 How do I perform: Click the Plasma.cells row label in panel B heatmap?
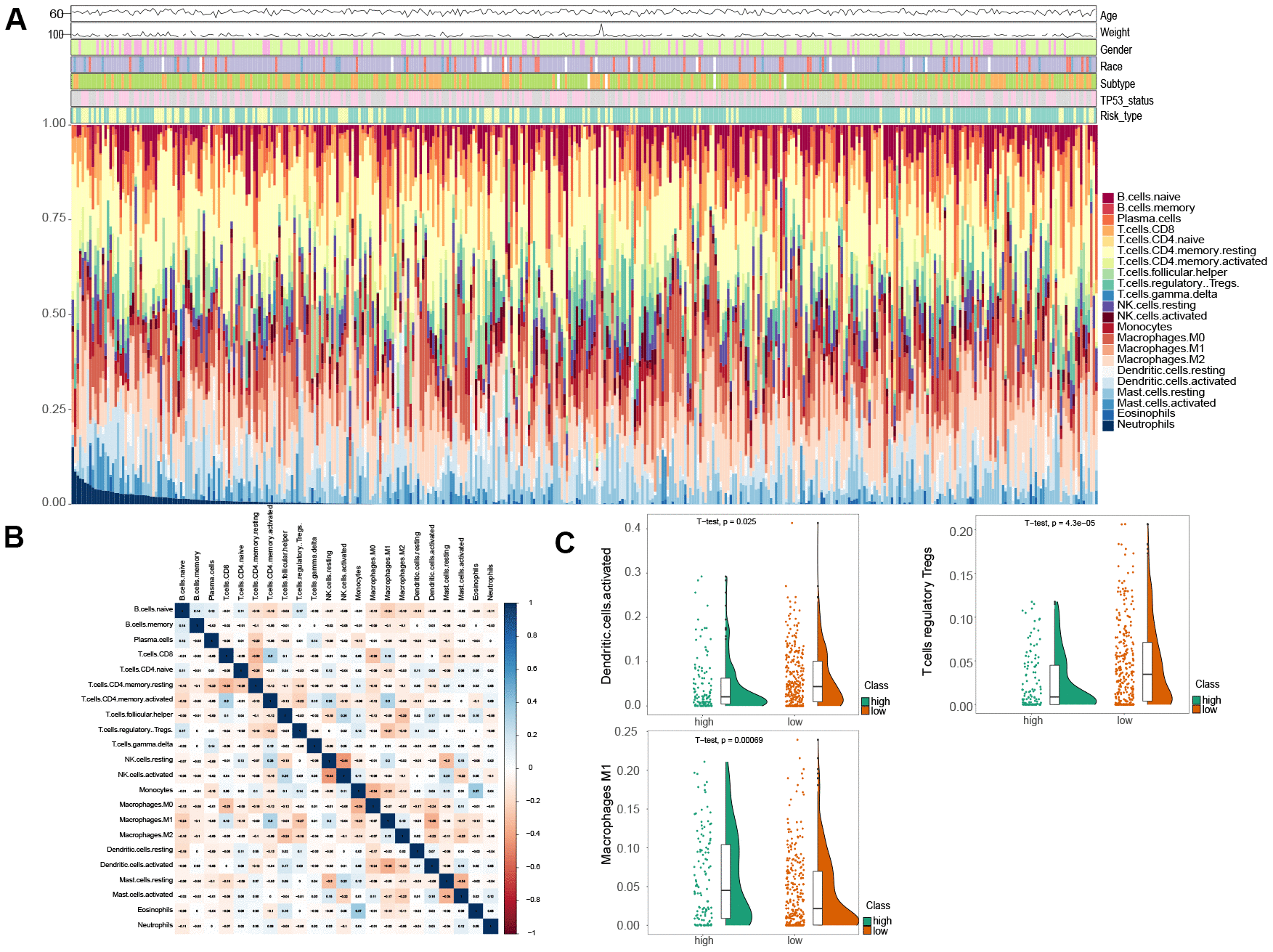[153, 640]
